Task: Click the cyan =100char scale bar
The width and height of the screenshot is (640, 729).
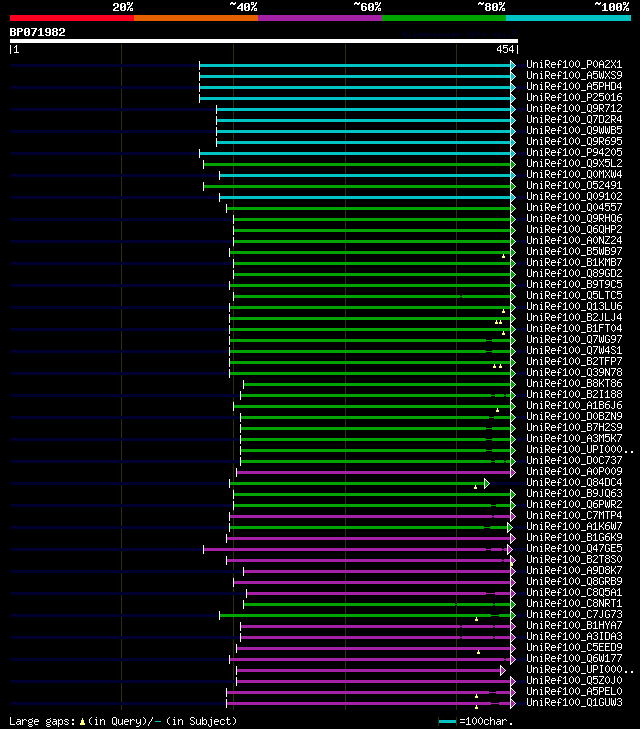Action: point(448,722)
